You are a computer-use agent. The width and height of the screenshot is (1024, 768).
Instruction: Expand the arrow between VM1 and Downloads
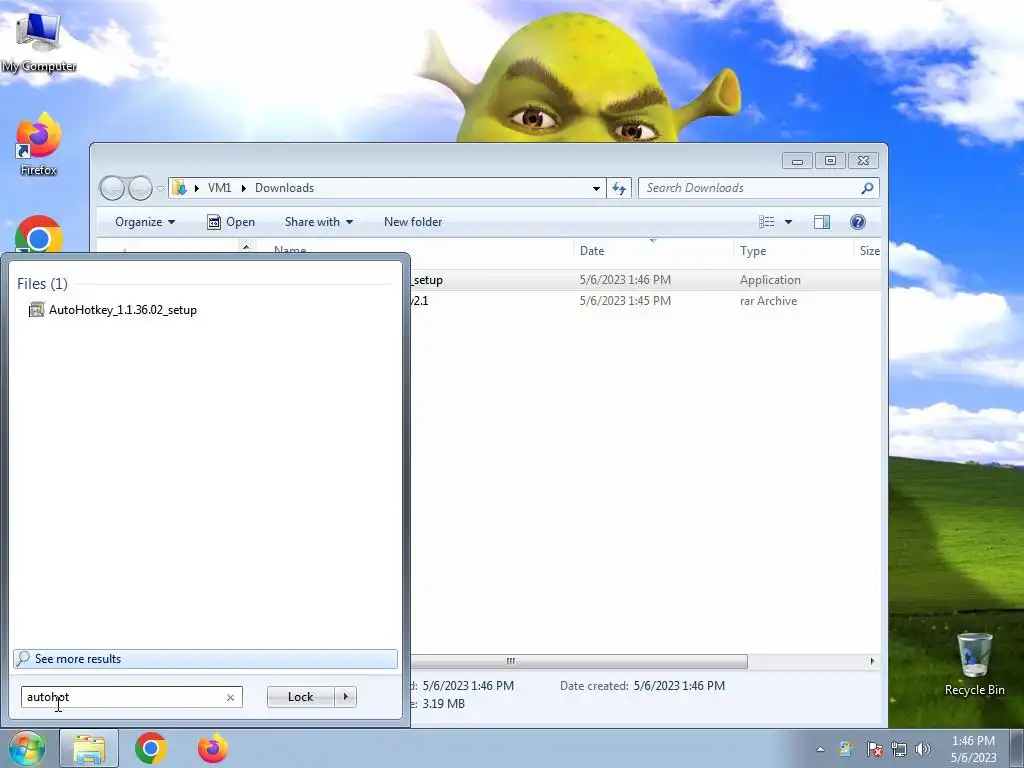coord(244,188)
